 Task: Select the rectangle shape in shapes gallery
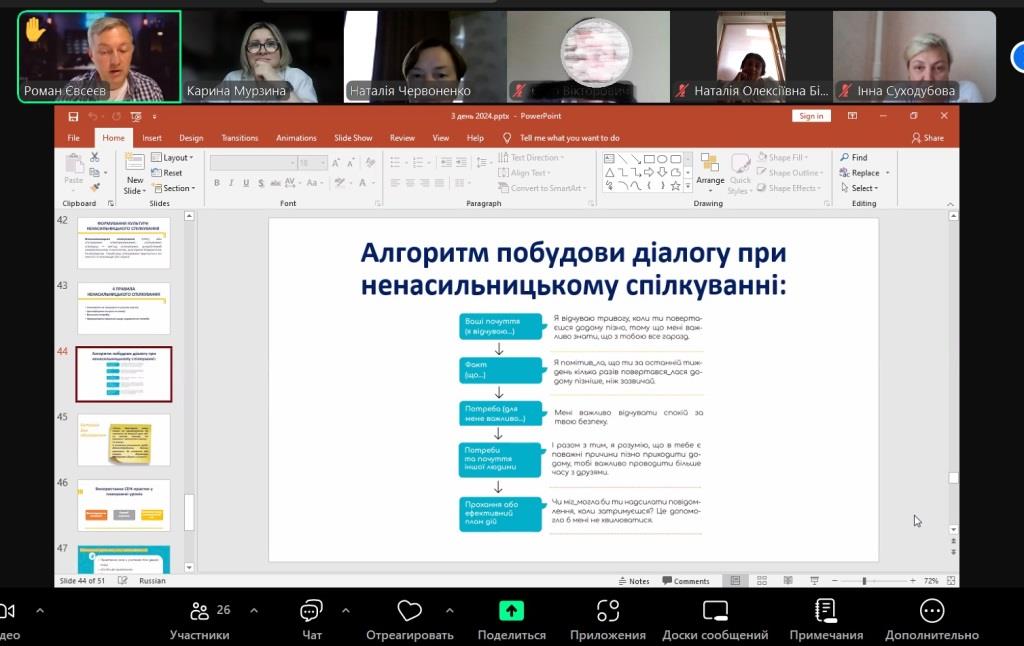649,159
